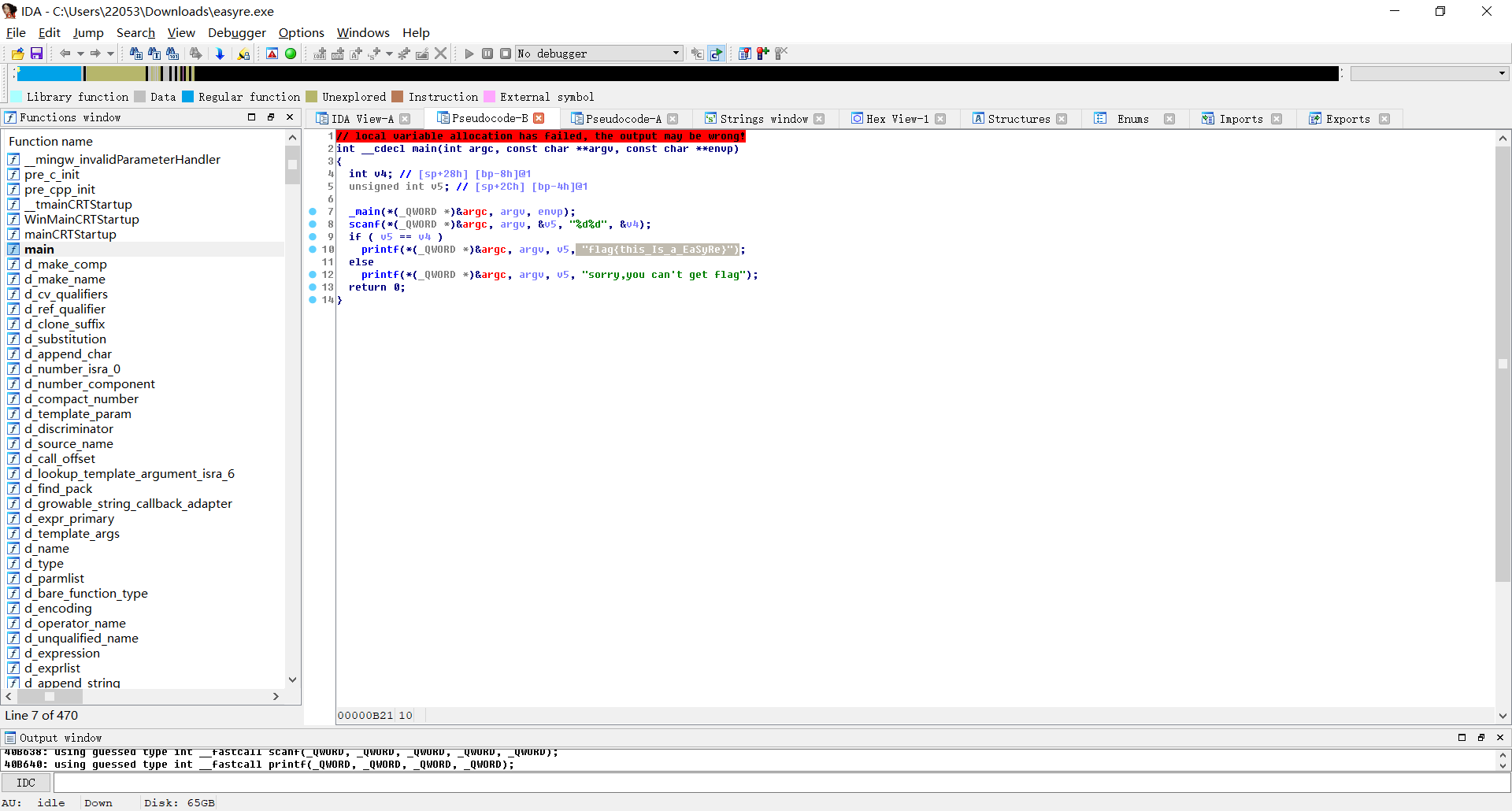Expand the forward navigation history arrow

(x=109, y=54)
